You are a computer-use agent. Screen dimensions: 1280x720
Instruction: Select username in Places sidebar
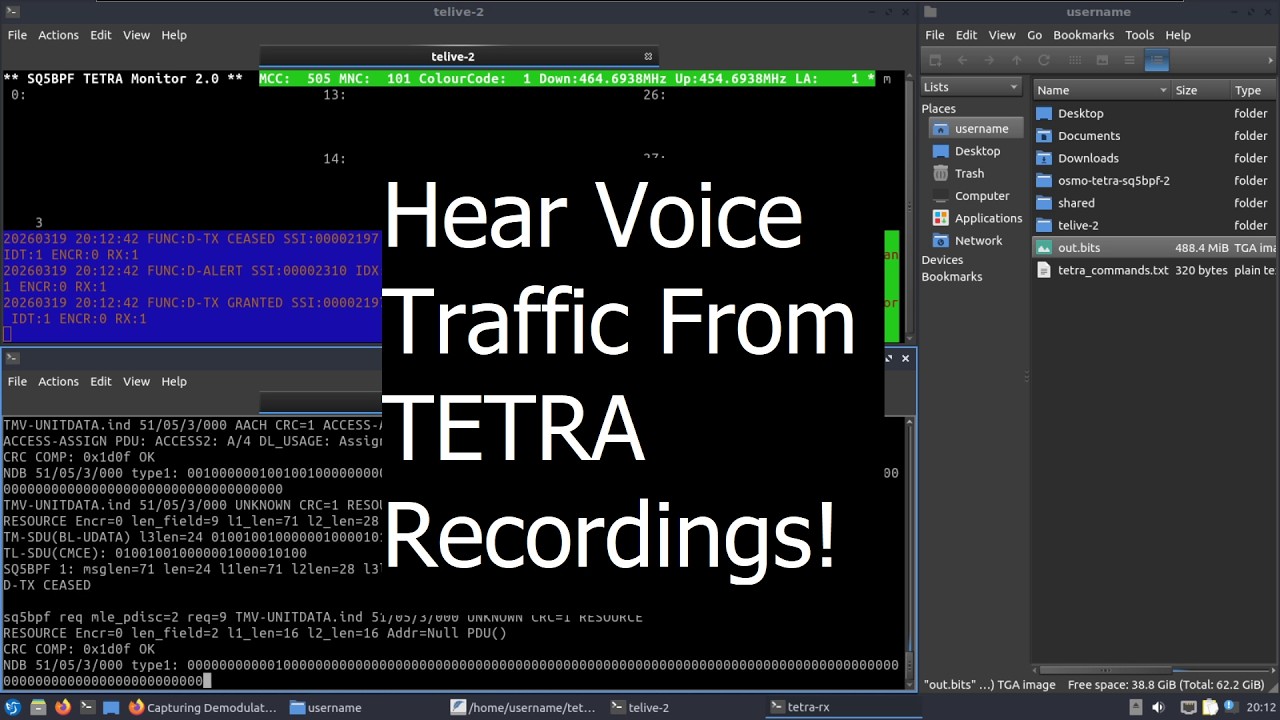point(977,128)
